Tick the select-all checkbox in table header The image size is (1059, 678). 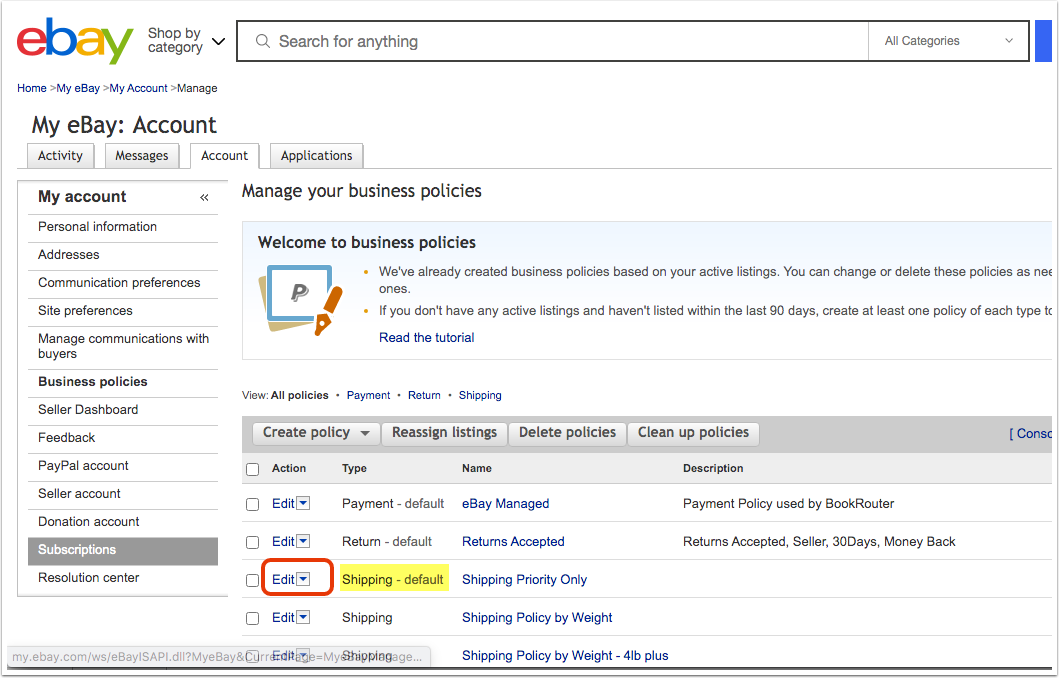point(253,469)
